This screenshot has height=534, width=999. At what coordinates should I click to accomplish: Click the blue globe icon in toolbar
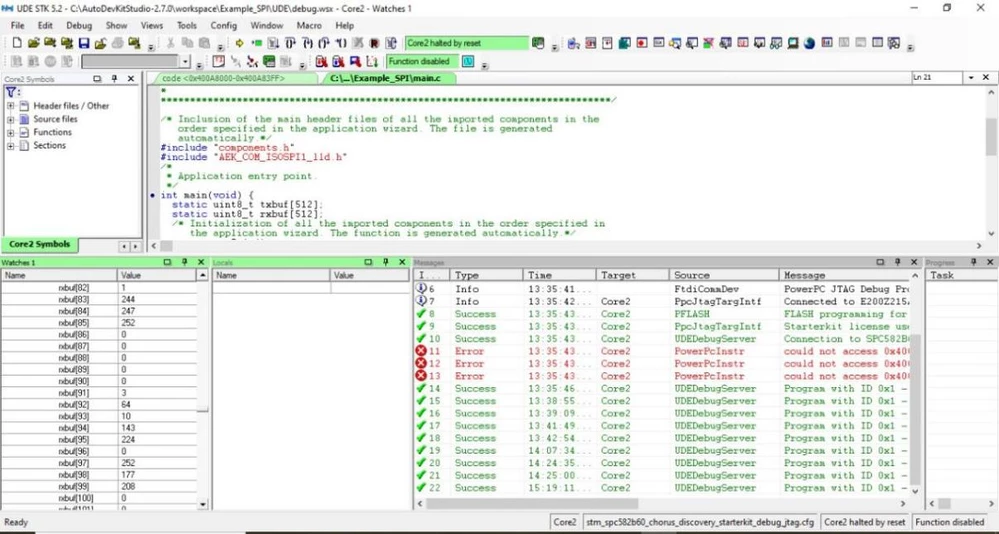pyautogui.click(x=810, y=43)
